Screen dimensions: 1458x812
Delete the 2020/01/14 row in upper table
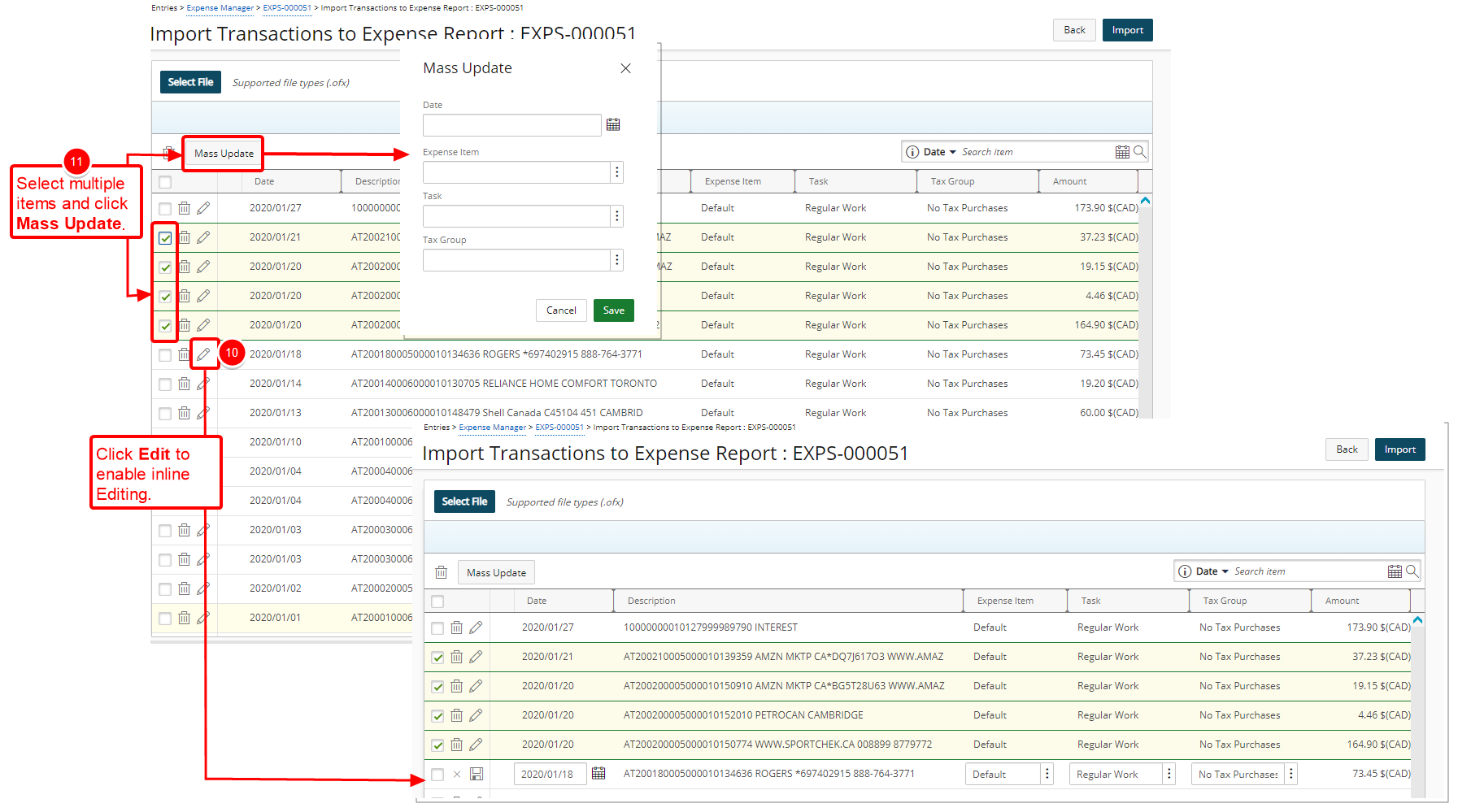pos(185,384)
